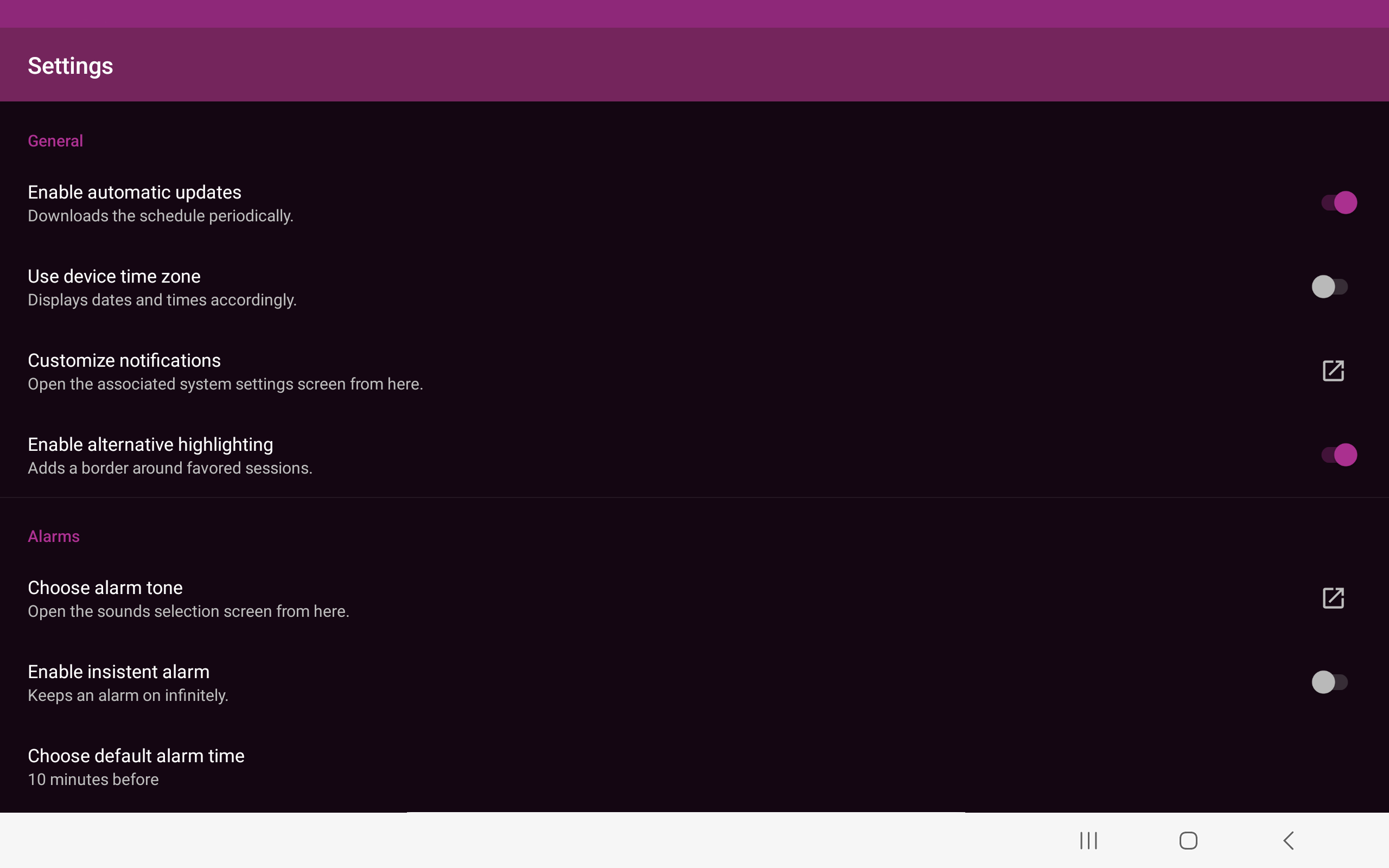Viewport: 1389px width, 868px height.
Task: Open Choose alarm tone setting
Action: click(x=694, y=598)
